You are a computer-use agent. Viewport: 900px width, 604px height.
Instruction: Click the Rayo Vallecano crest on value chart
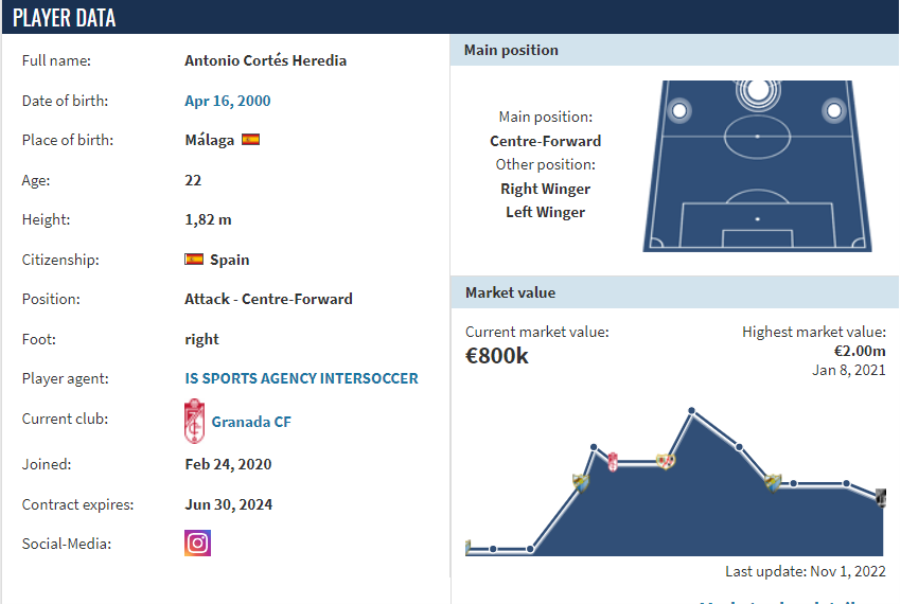coord(666,460)
